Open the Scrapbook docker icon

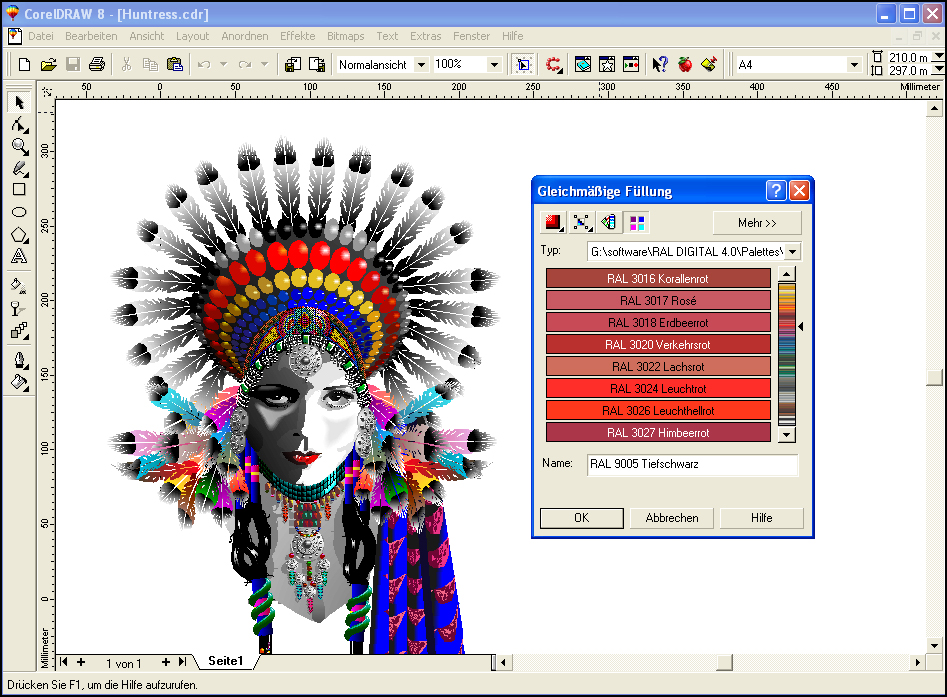pyautogui.click(x=583, y=64)
